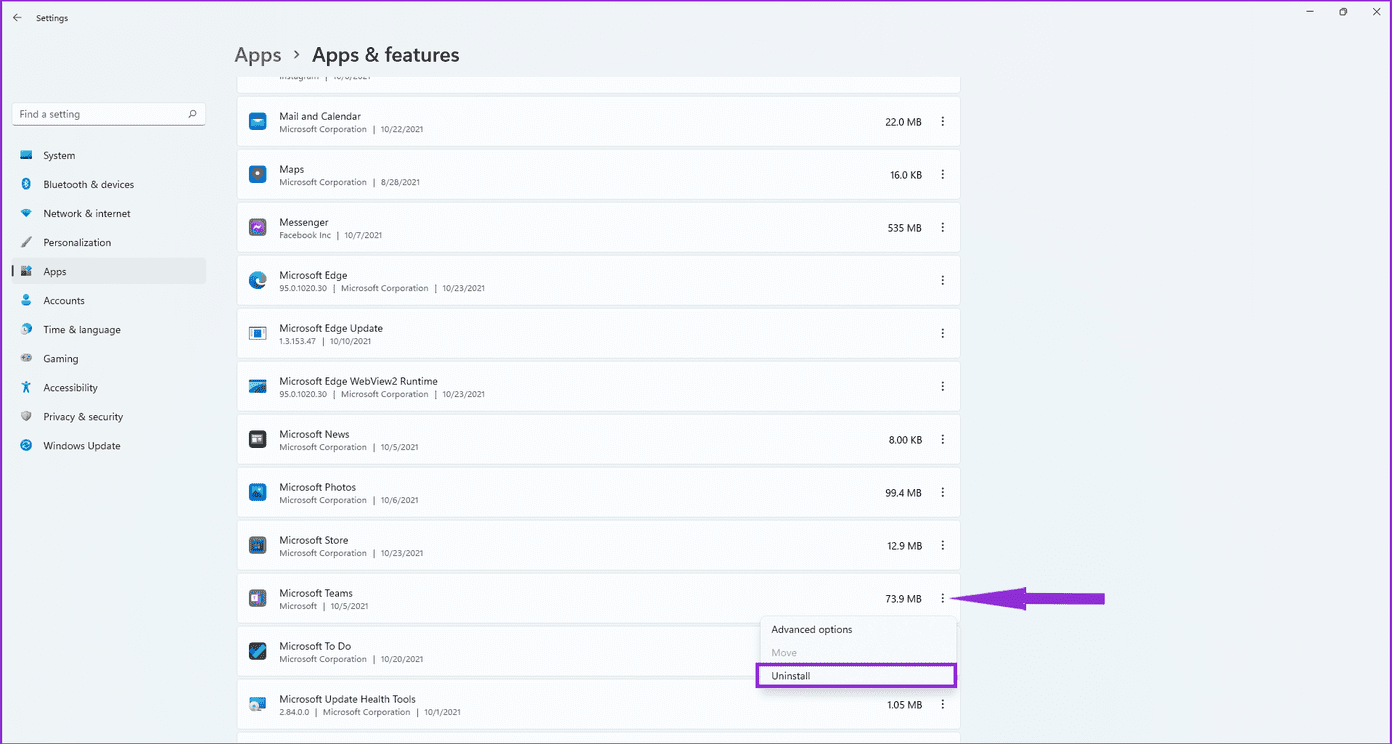This screenshot has height=744, width=1392.
Task: Click the Messenger app icon
Action: (x=258, y=228)
